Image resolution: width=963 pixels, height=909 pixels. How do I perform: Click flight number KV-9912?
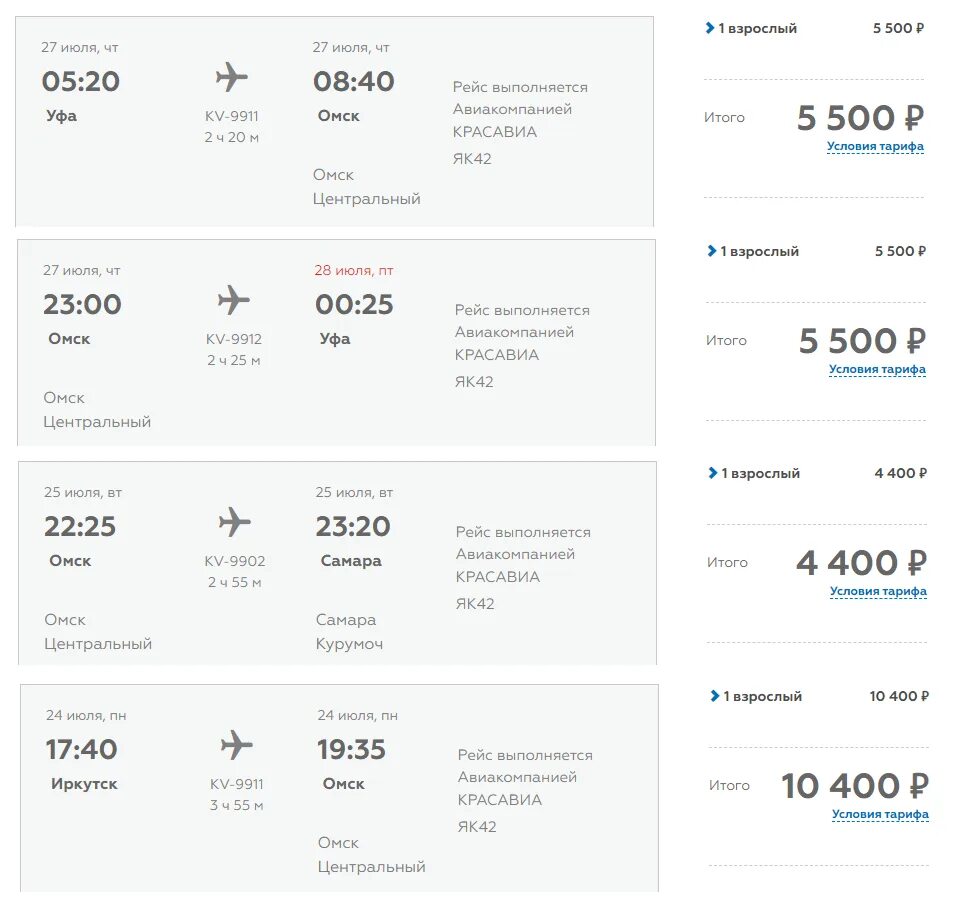click(x=233, y=339)
